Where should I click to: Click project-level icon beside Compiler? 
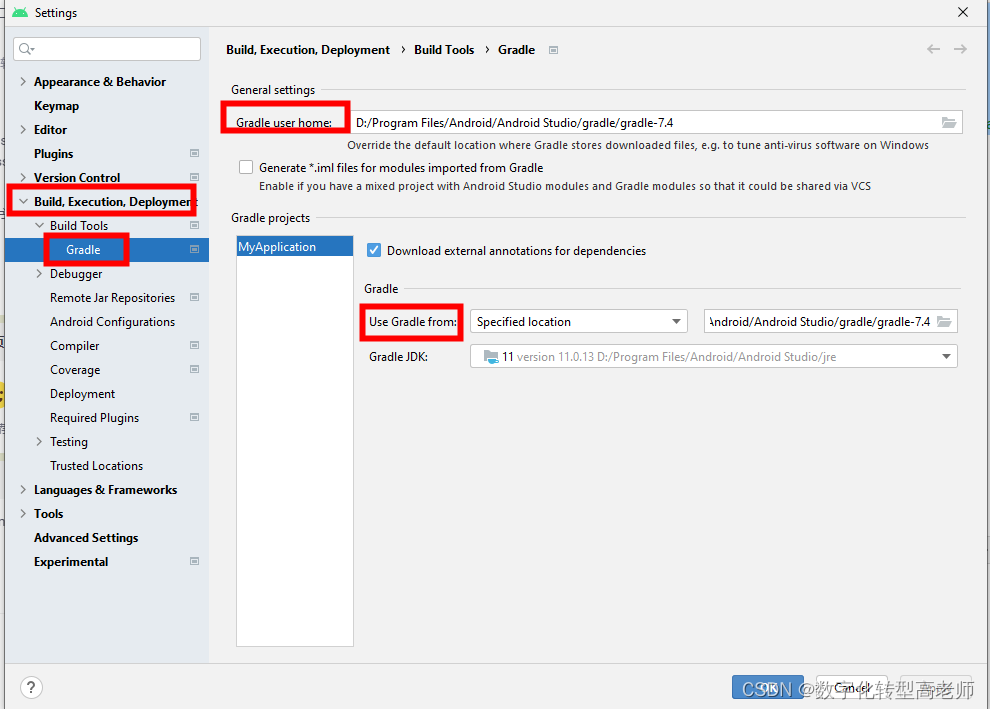(x=194, y=345)
